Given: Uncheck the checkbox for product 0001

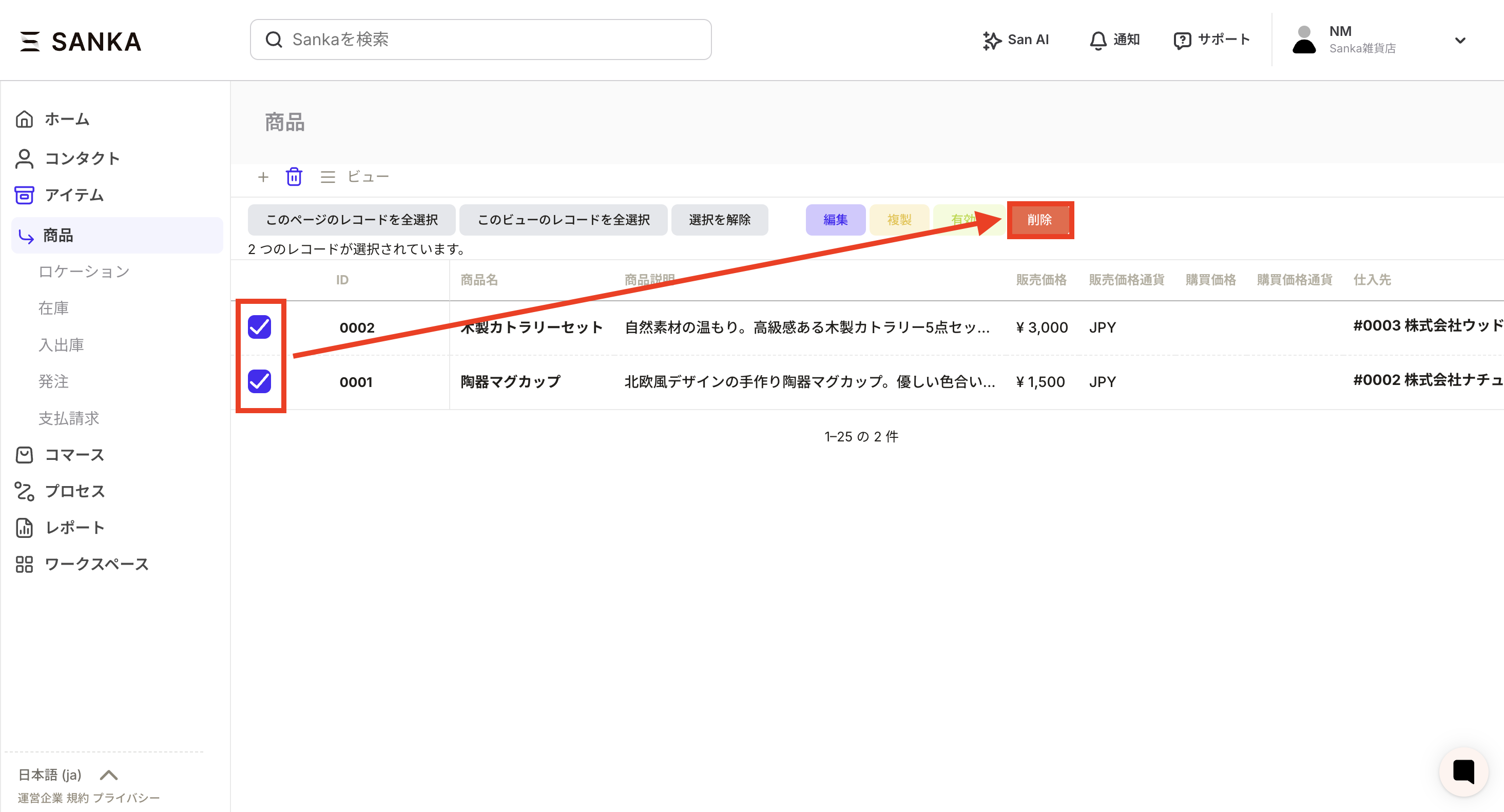Looking at the screenshot, I should coord(259,381).
